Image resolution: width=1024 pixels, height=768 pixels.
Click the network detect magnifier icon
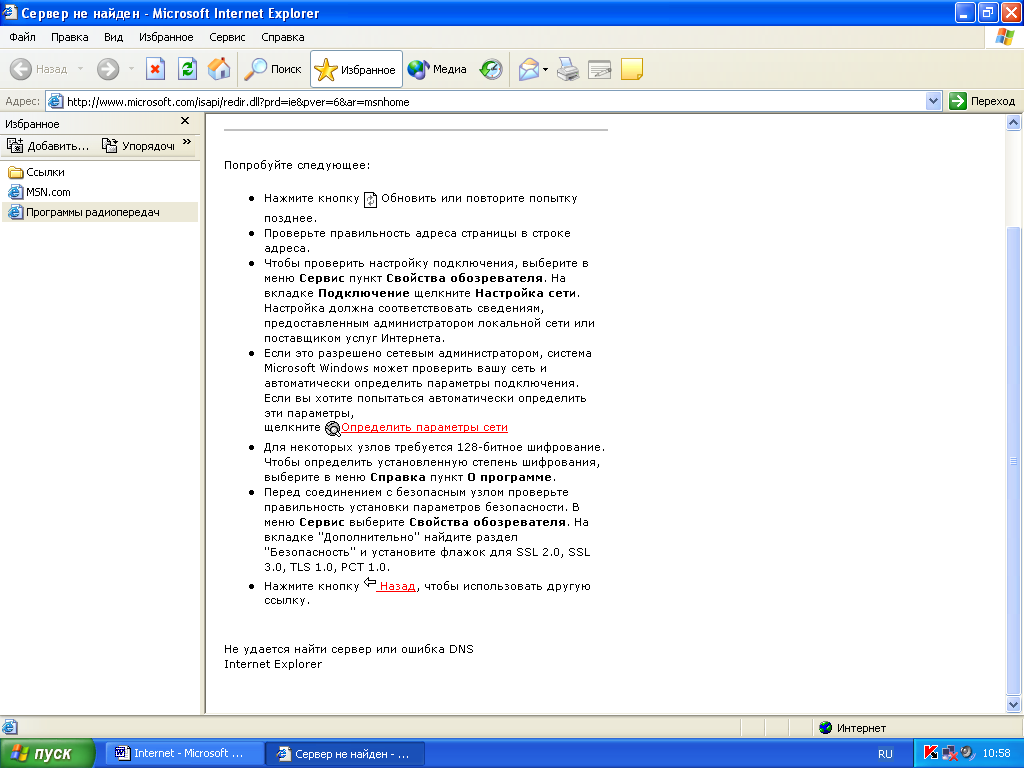(332, 428)
